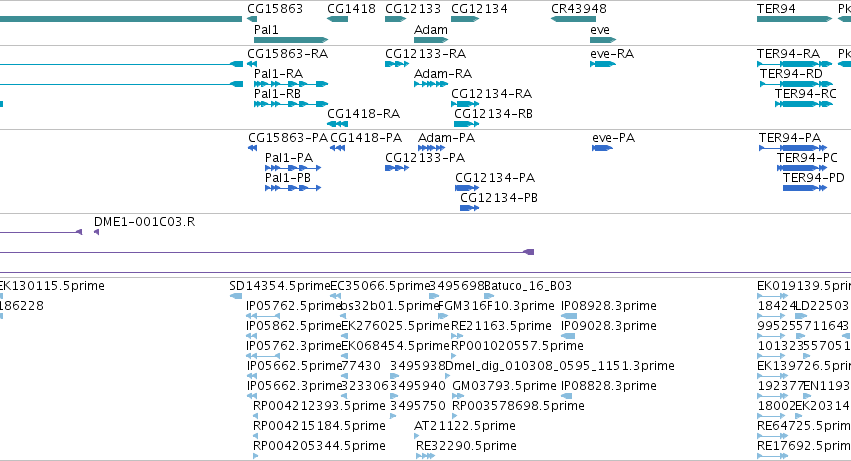The width and height of the screenshot is (851, 461).
Task: Select the GM03793.5prime EST label
Action: coord(504,386)
